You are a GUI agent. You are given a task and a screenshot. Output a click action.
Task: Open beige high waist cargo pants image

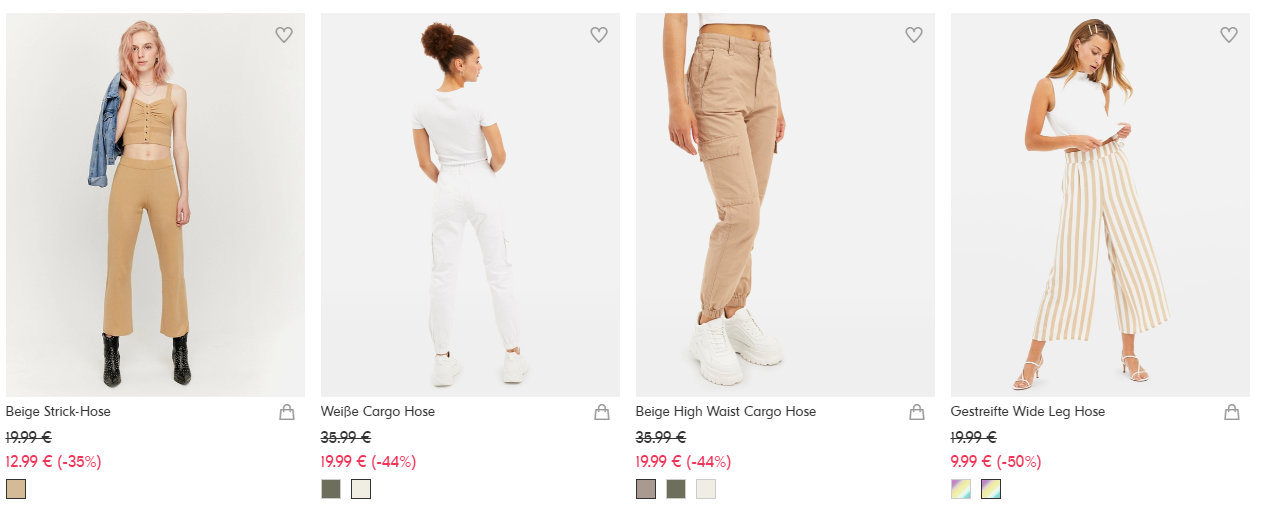point(785,205)
